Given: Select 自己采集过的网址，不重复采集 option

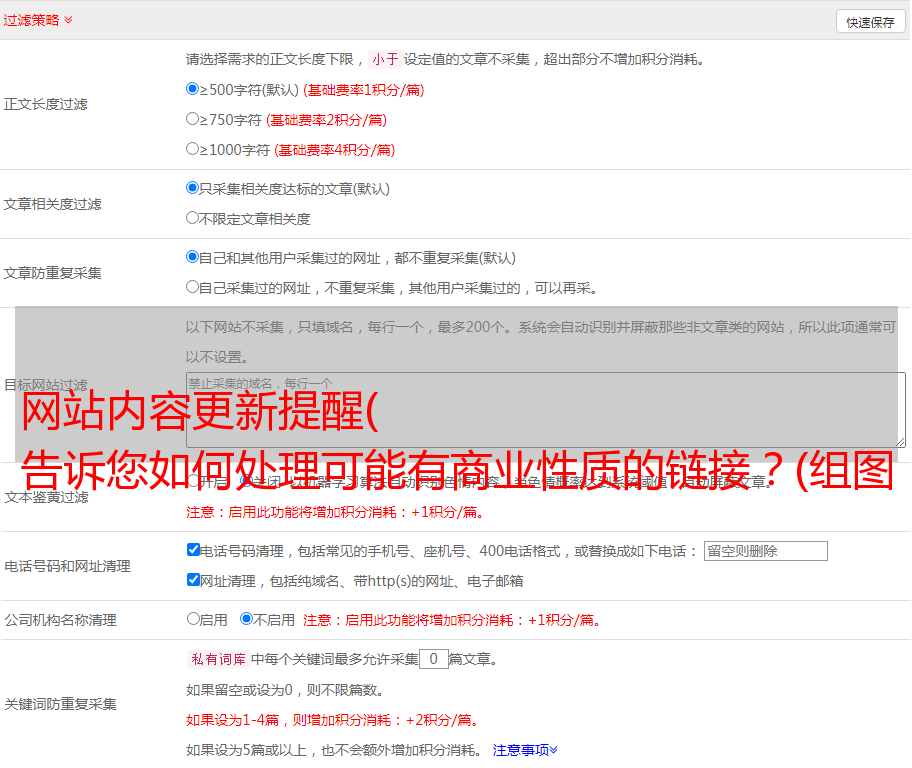Looking at the screenshot, I should coord(192,286).
